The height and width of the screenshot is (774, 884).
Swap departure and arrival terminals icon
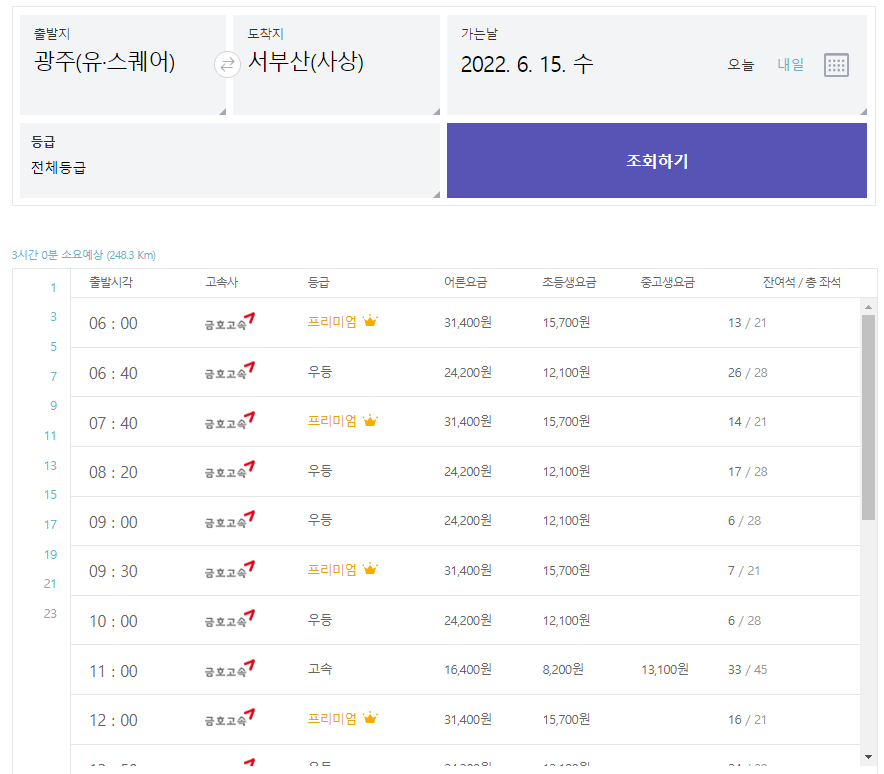coord(227,65)
